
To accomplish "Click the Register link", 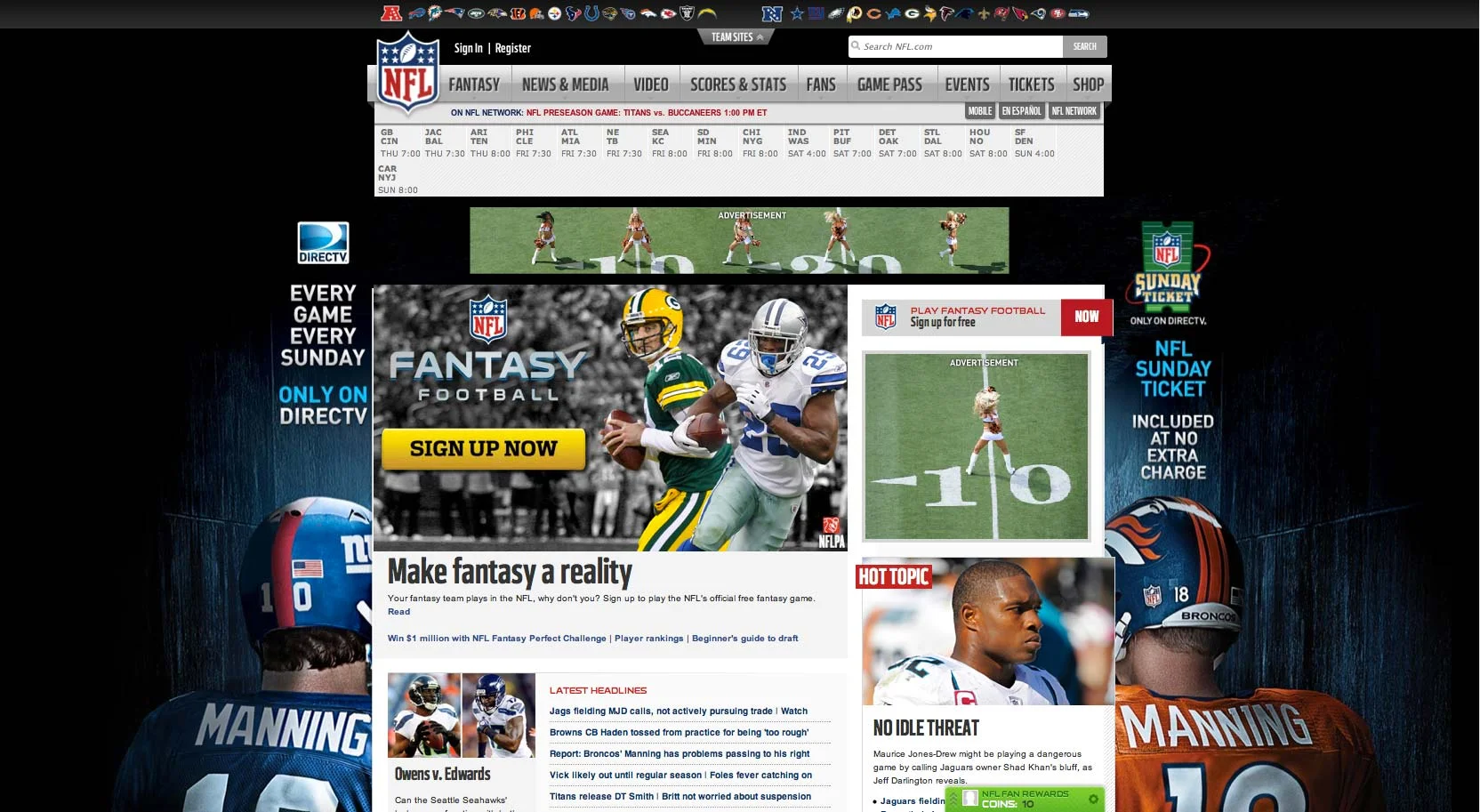I will coord(513,48).
